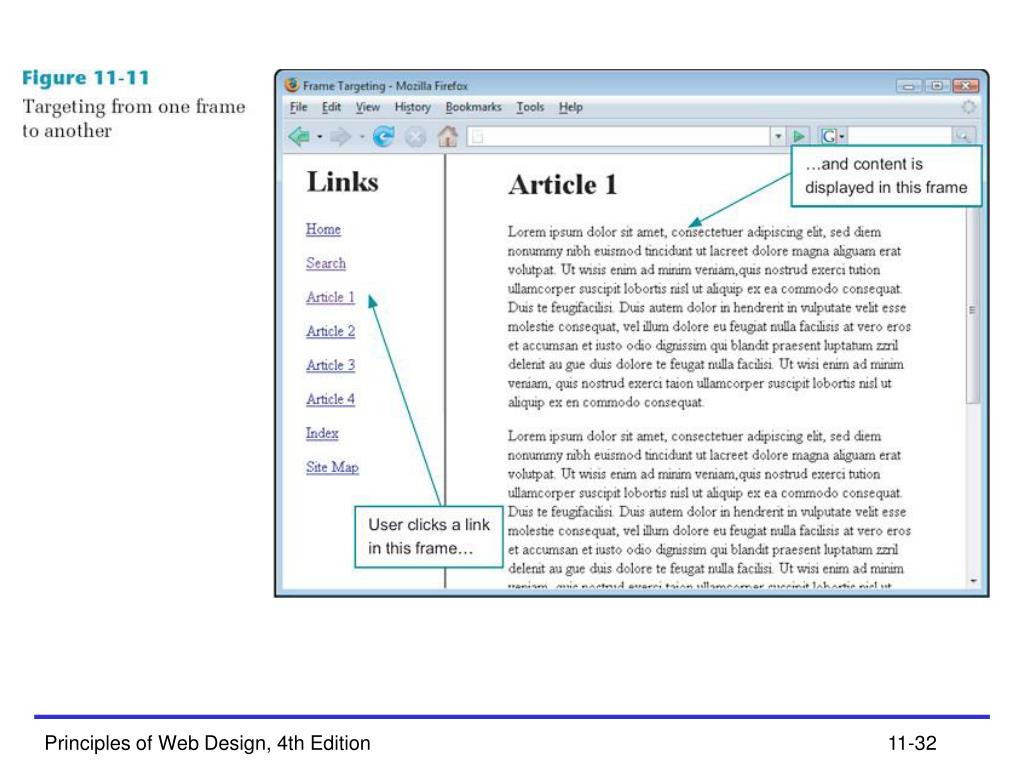Screen dimensions: 1024x768
Task: Click the Google search engine icon
Action: [x=829, y=136]
